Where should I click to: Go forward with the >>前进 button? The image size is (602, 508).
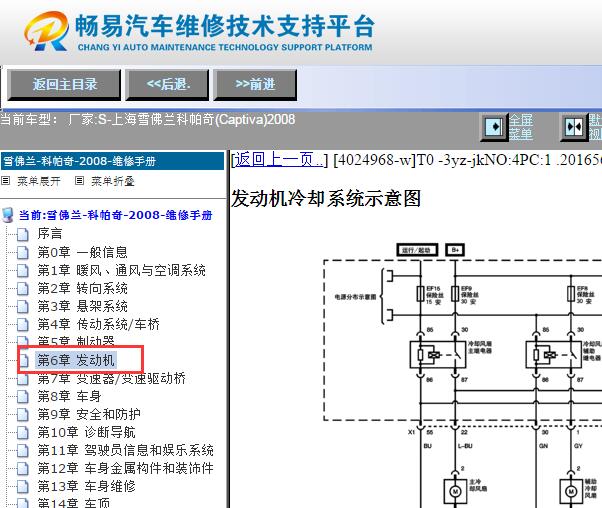(255, 84)
